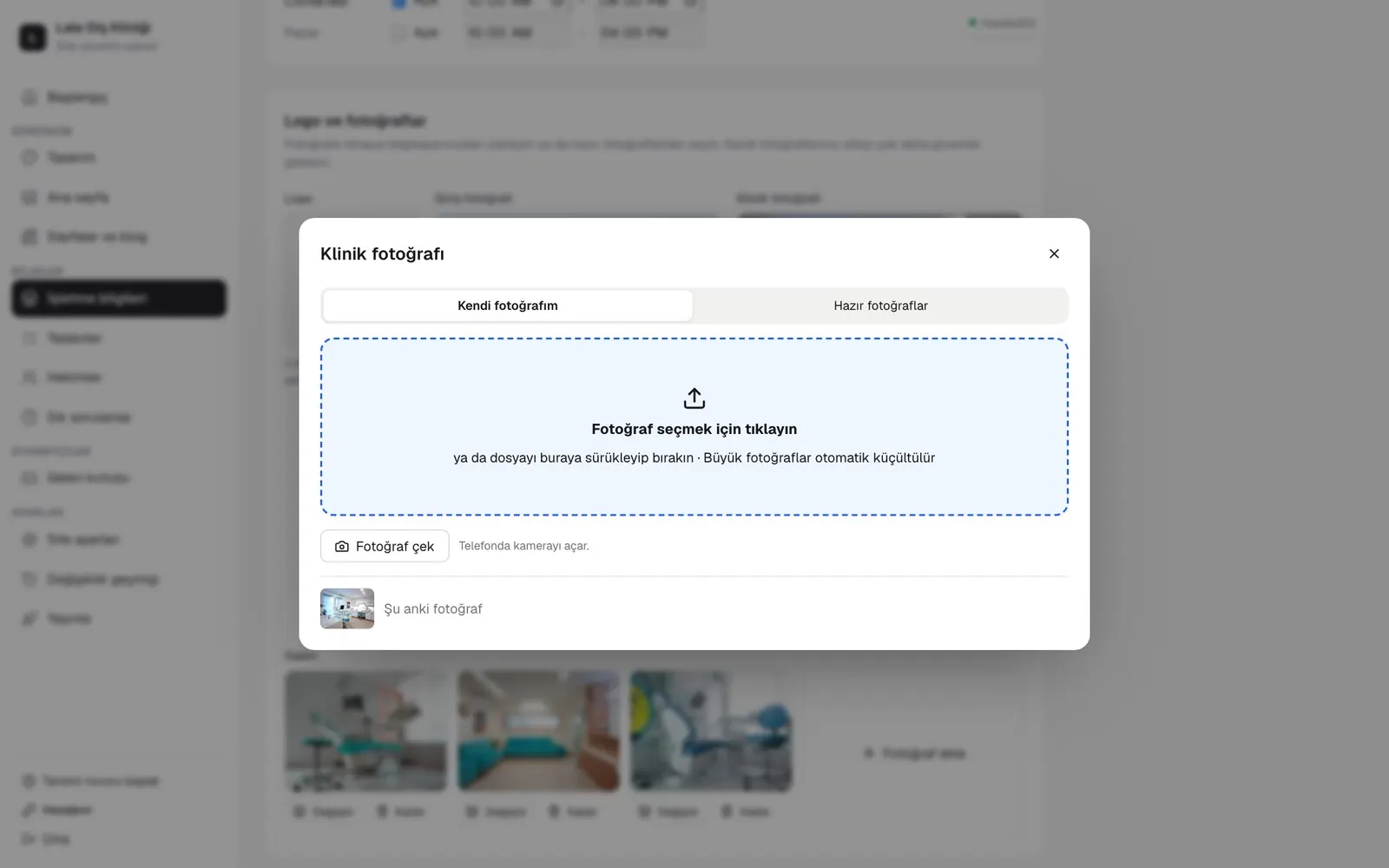Click the current clinic photo thumbnail
Image resolution: width=1389 pixels, height=868 pixels.
pos(347,608)
